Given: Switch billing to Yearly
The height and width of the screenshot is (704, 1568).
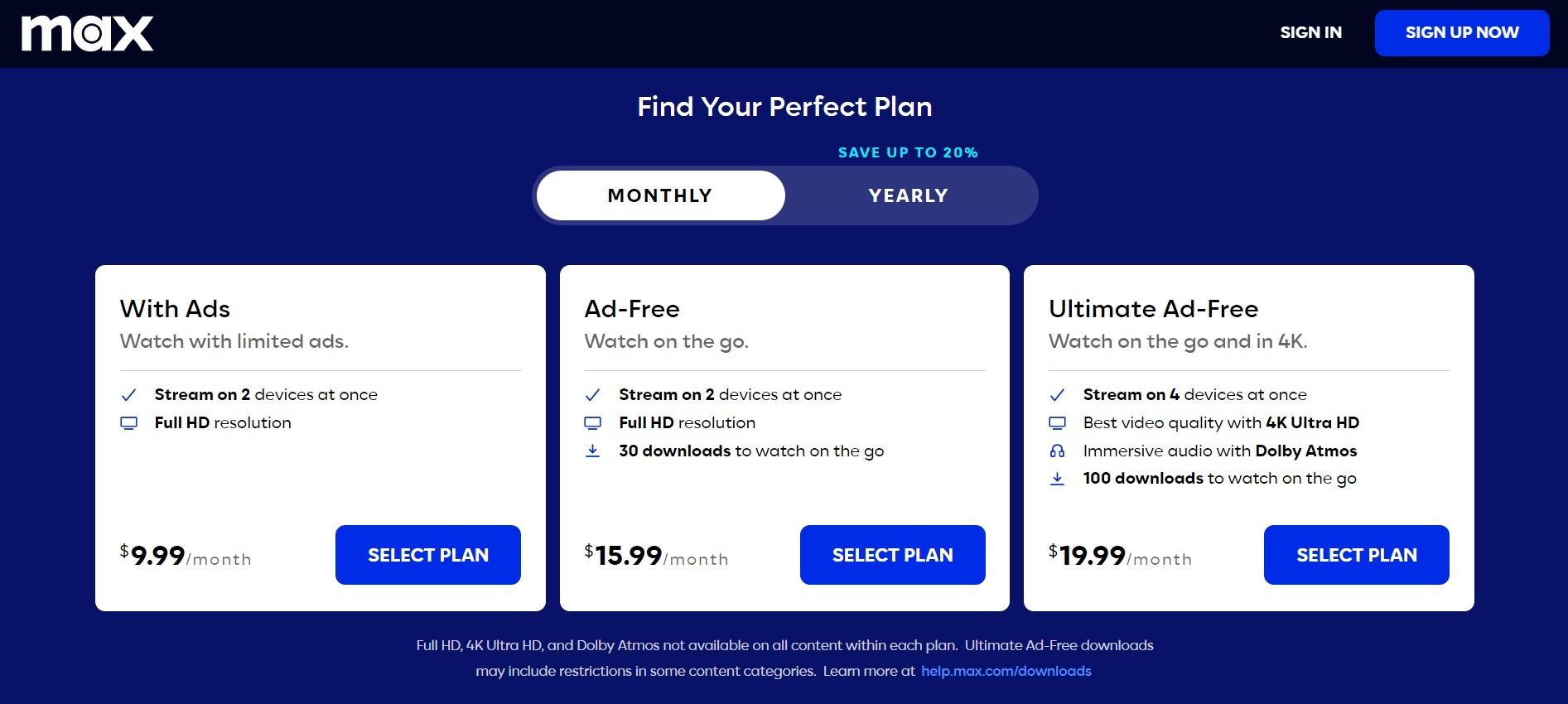Looking at the screenshot, I should 909,195.
